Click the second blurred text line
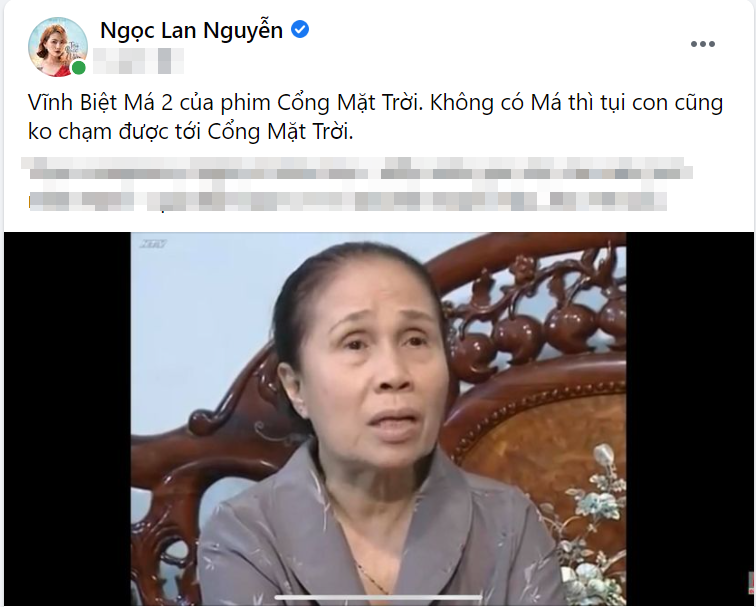This screenshot has height=607, width=756. click(347, 202)
